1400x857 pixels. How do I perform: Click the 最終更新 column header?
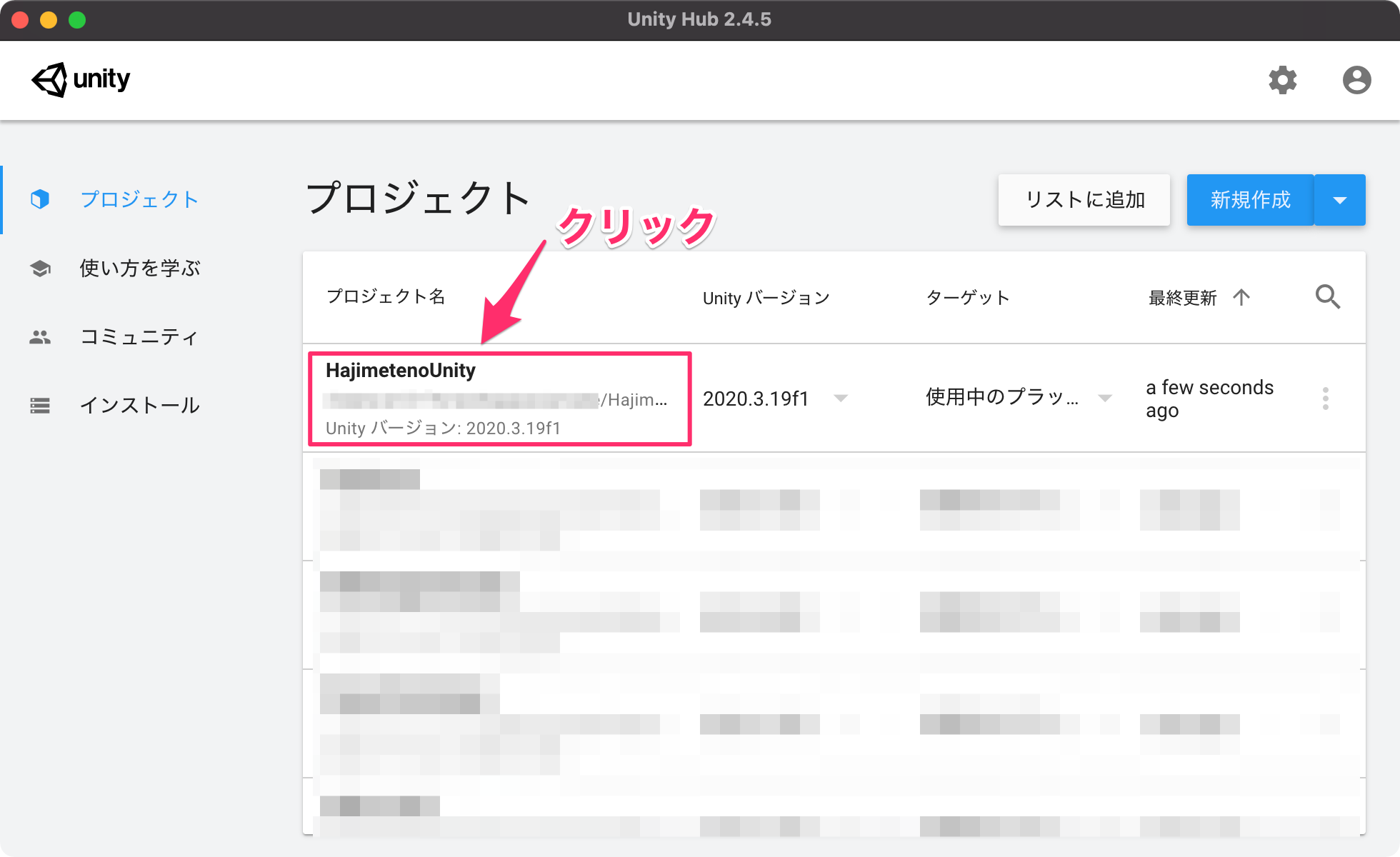(x=1183, y=298)
